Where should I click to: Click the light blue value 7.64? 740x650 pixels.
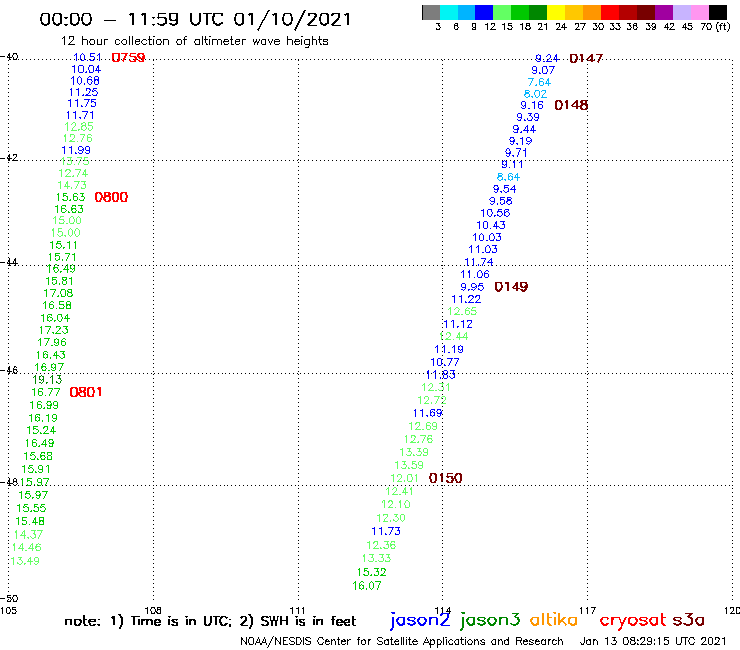click(539, 82)
